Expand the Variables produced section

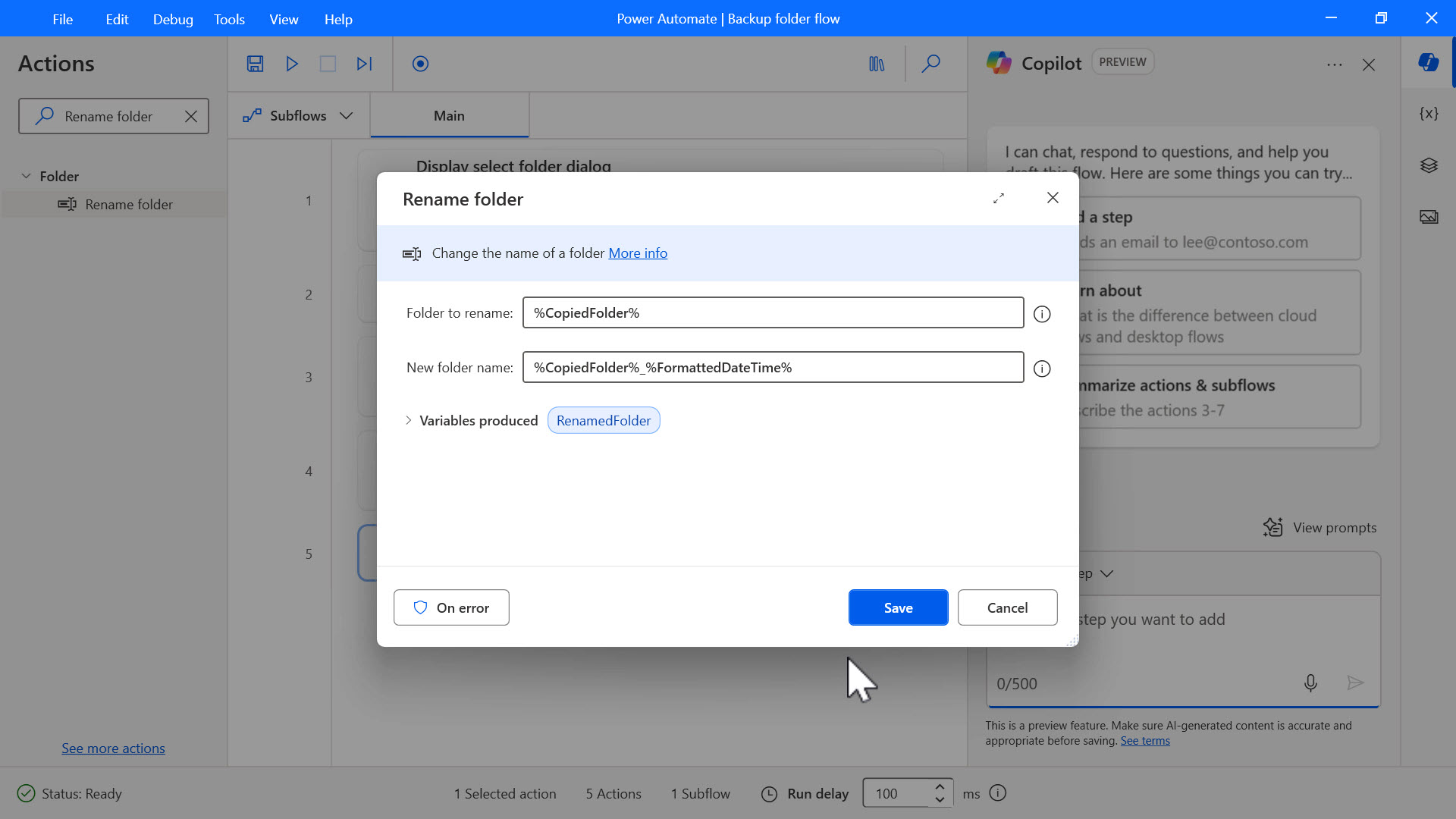[x=409, y=420]
